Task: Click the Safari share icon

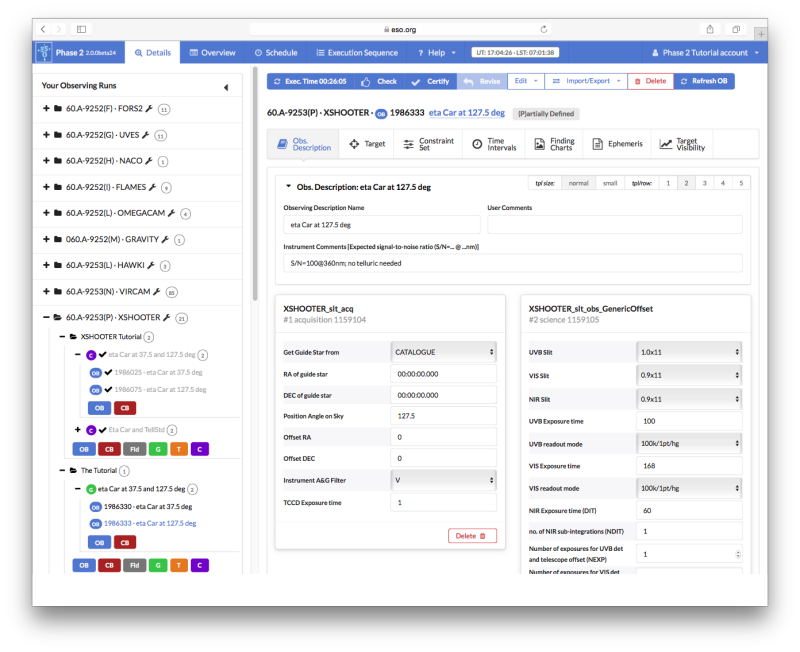Action: tap(709, 29)
